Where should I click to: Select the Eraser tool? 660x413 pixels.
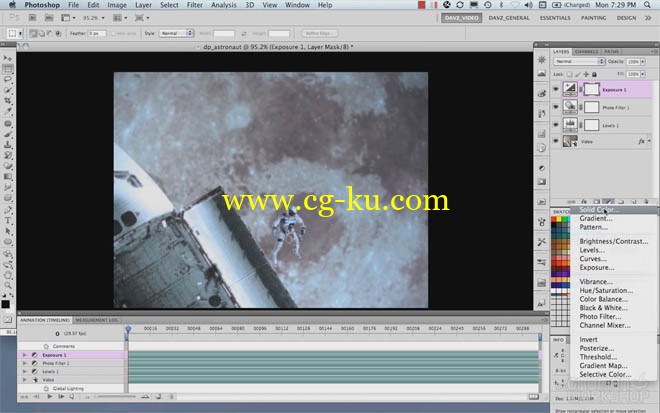(8, 166)
